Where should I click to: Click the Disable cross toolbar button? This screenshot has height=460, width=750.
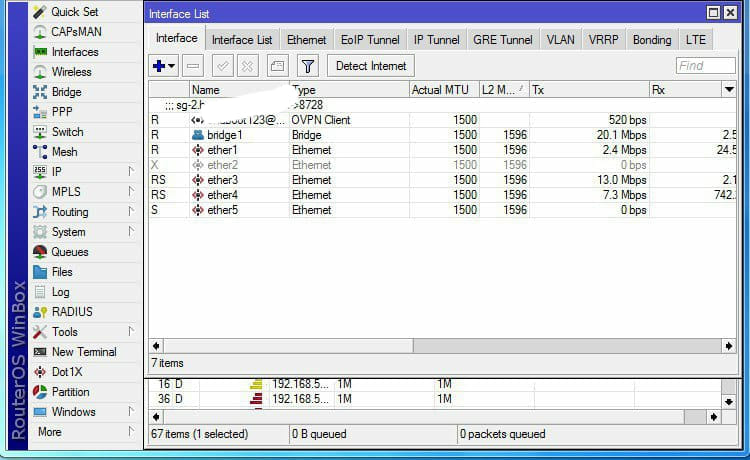coord(247,66)
